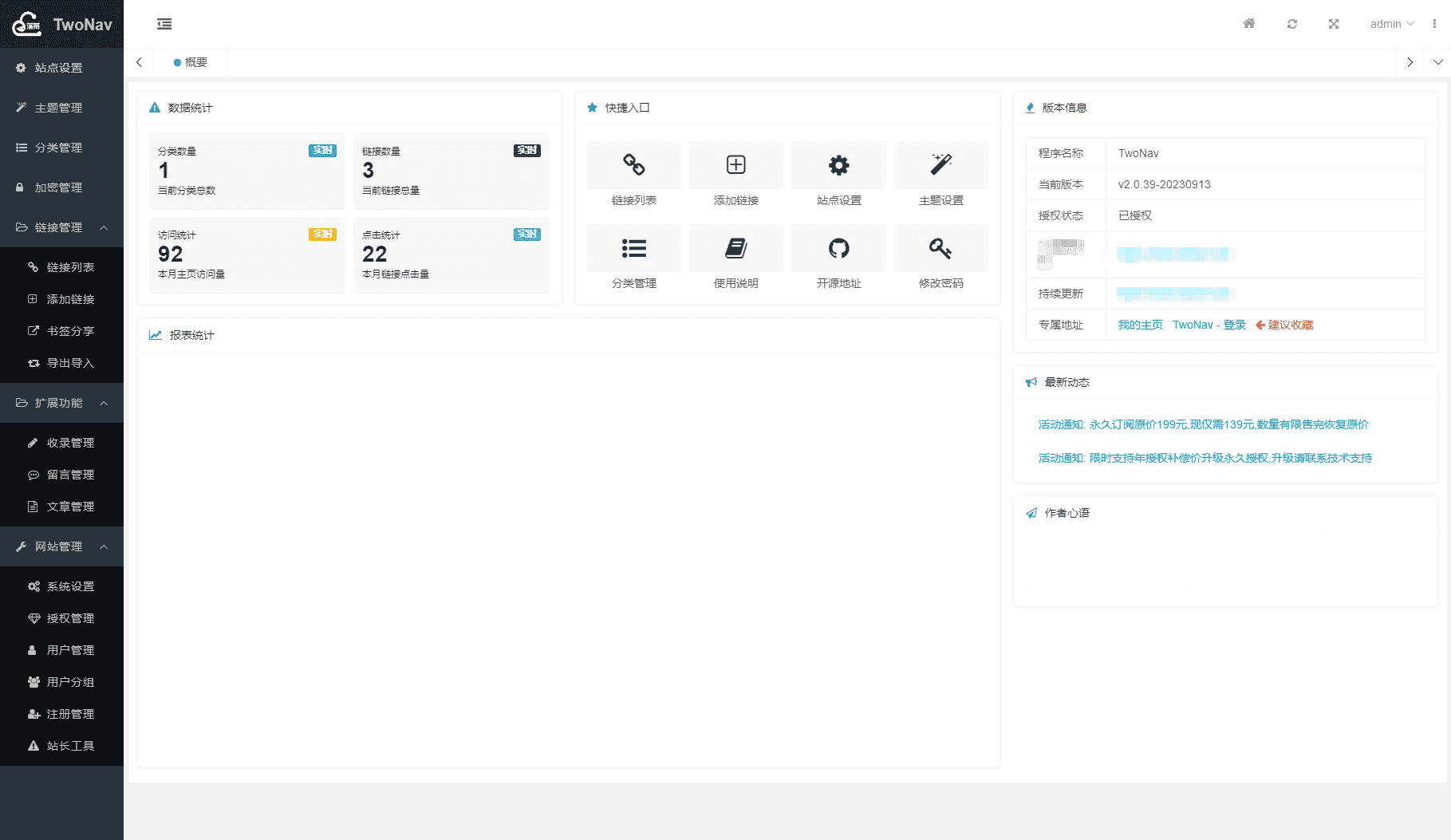The height and width of the screenshot is (840, 1451).
Task: Open 留言管理 in the sidebar
Action: 61,475
